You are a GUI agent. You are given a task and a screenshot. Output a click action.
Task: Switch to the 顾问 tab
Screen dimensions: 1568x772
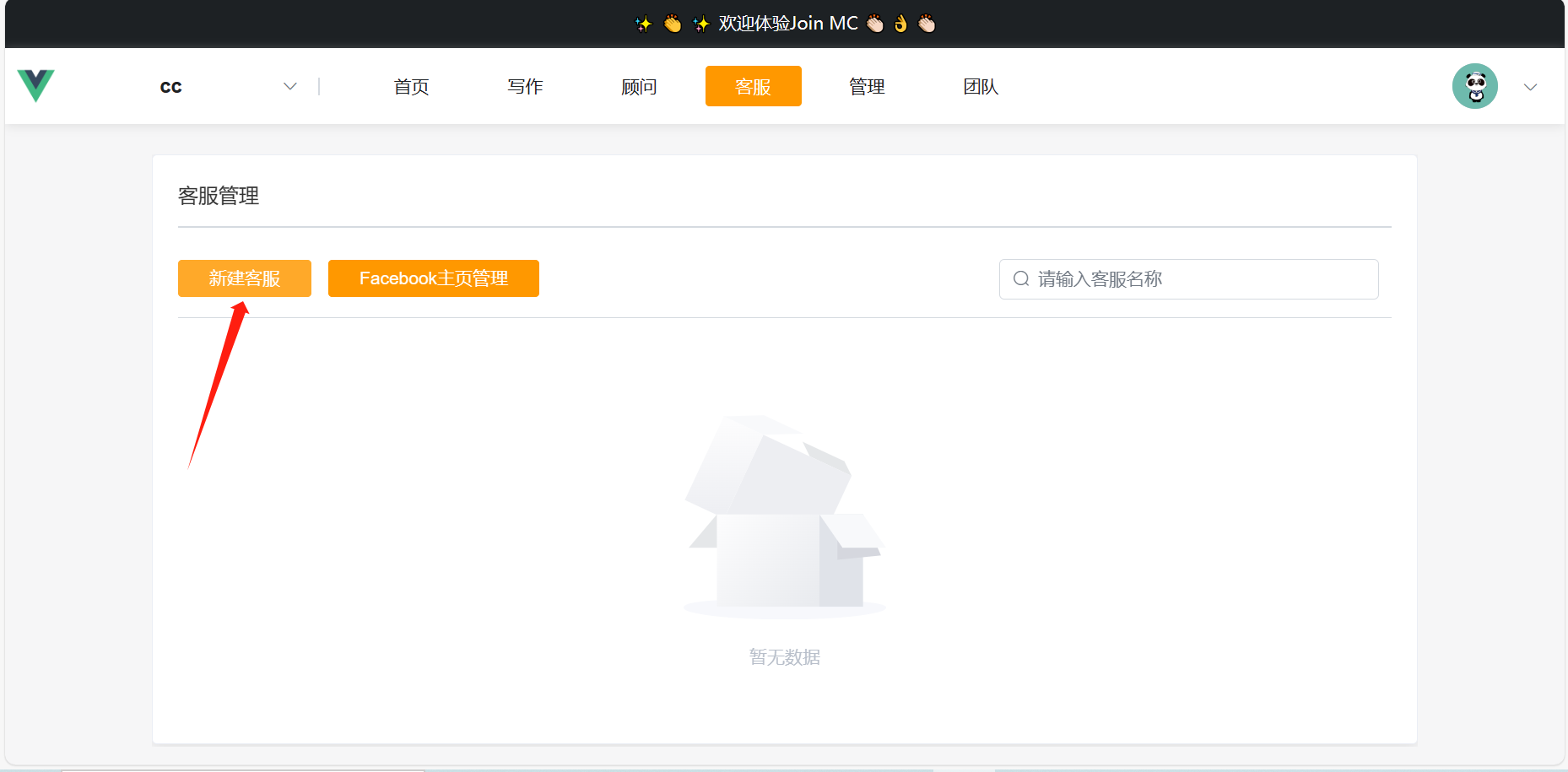639,87
